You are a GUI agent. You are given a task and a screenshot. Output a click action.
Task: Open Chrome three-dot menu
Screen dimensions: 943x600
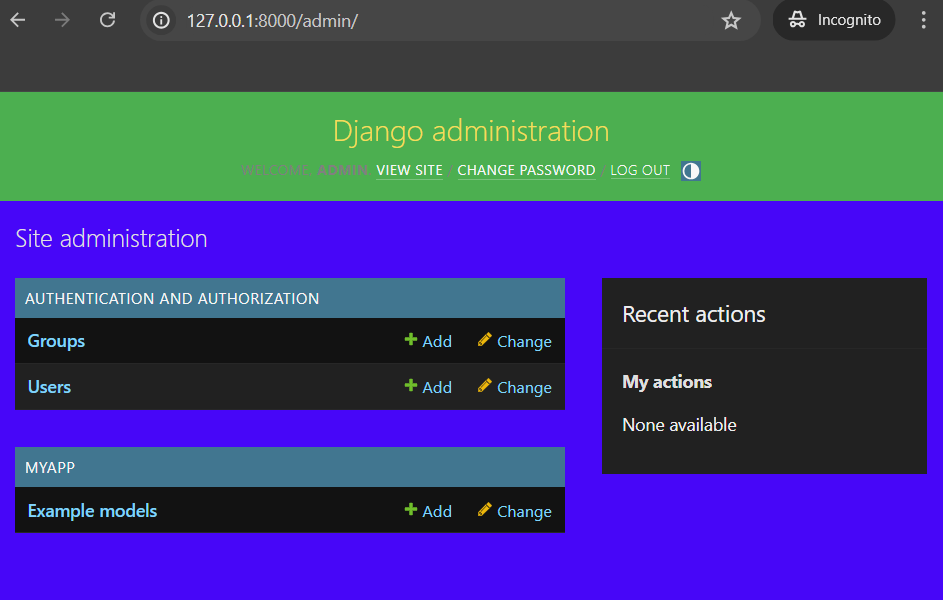[x=923, y=20]
